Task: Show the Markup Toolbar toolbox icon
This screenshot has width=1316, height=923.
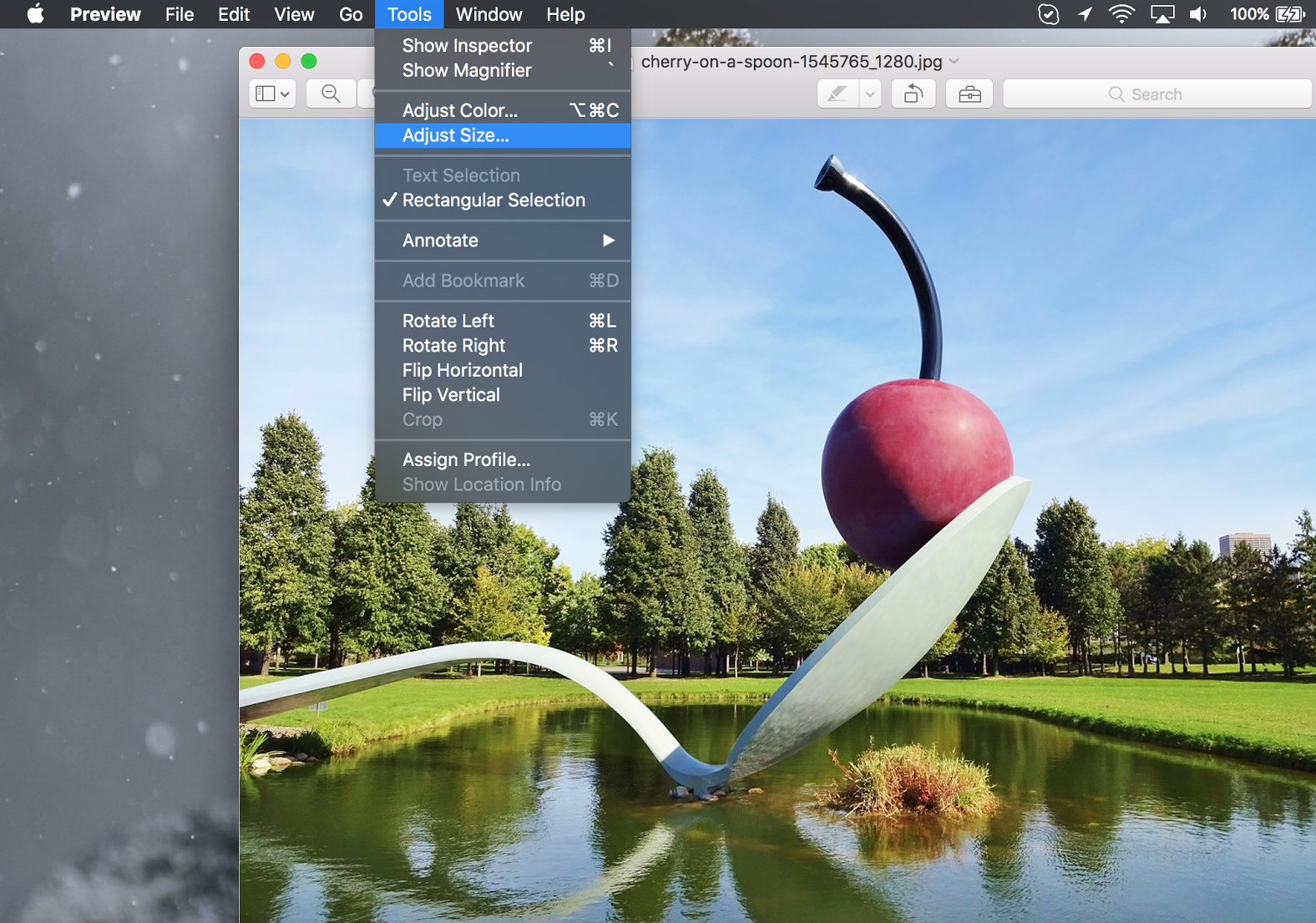Action: point(969,94)
